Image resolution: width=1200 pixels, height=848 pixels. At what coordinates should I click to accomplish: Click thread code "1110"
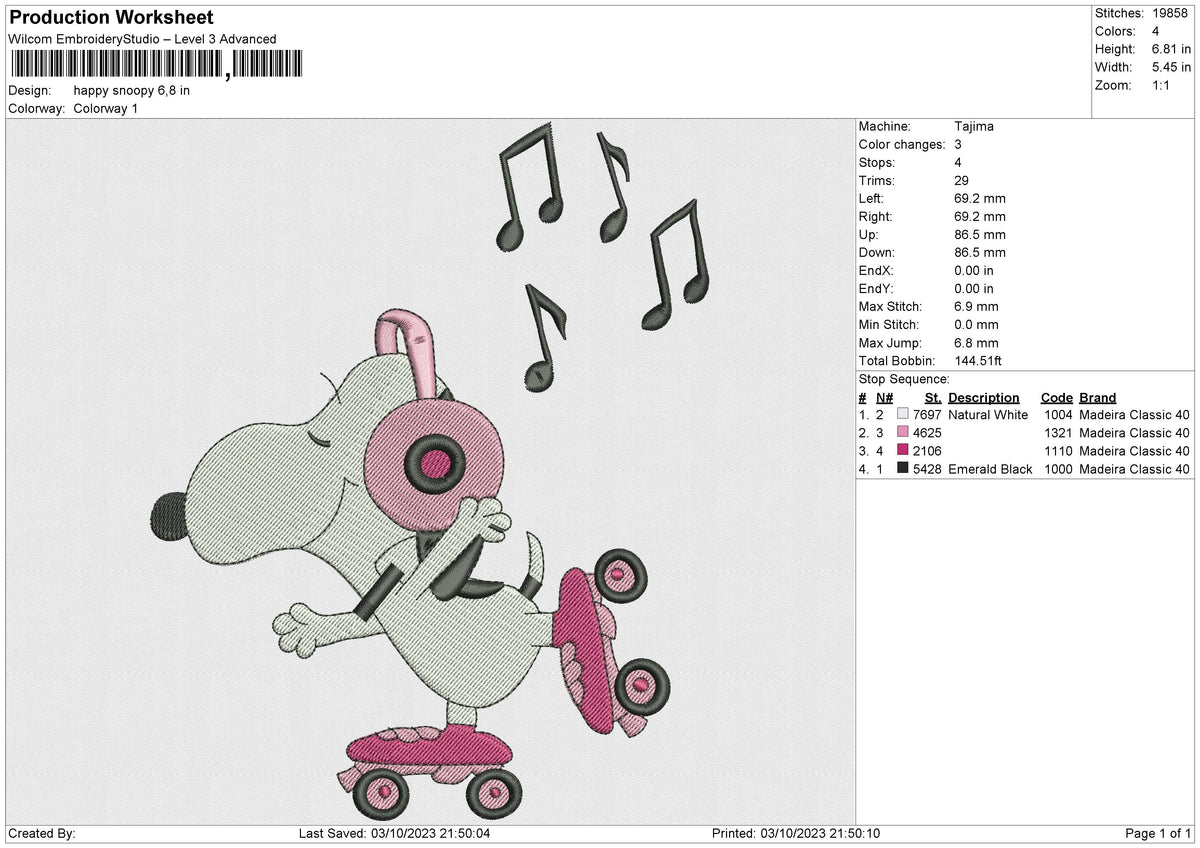1058,450
